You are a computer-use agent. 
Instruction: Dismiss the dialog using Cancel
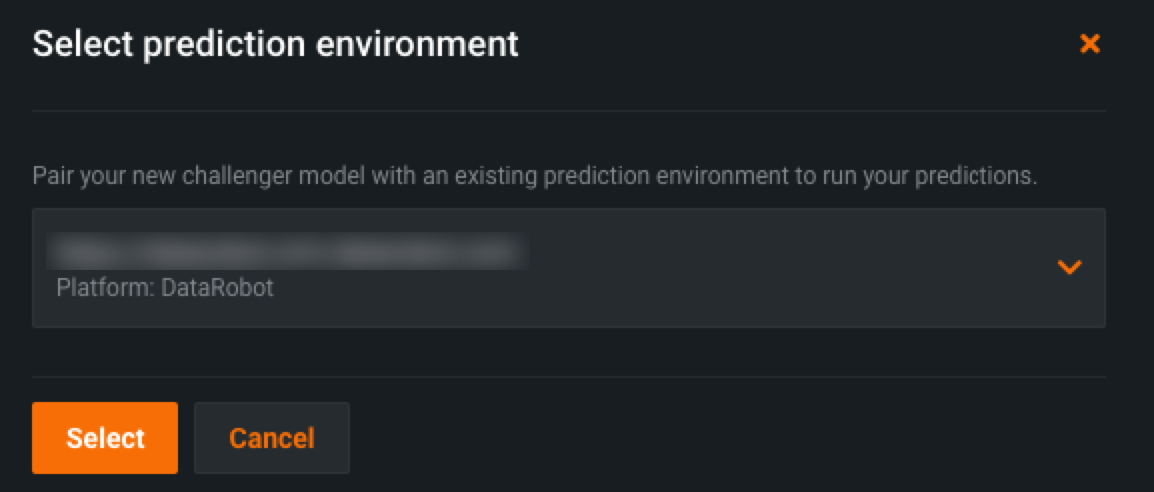pyautogui.click(x=271, y=438)
